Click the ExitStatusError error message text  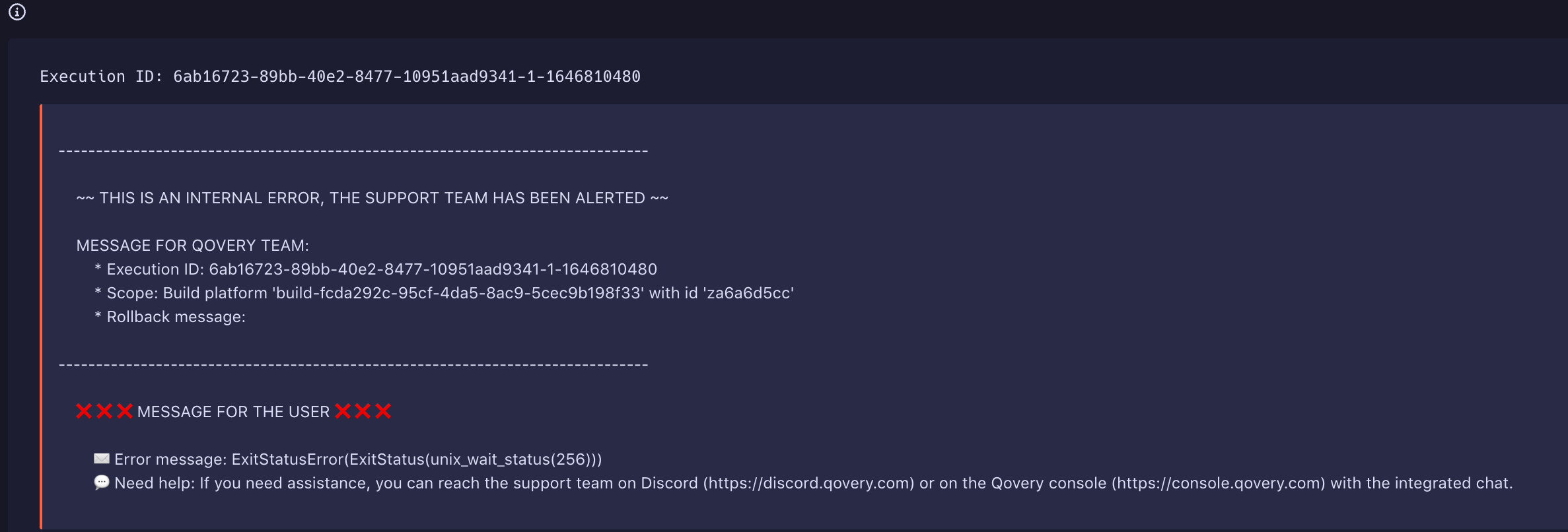[x=416, y=459]
